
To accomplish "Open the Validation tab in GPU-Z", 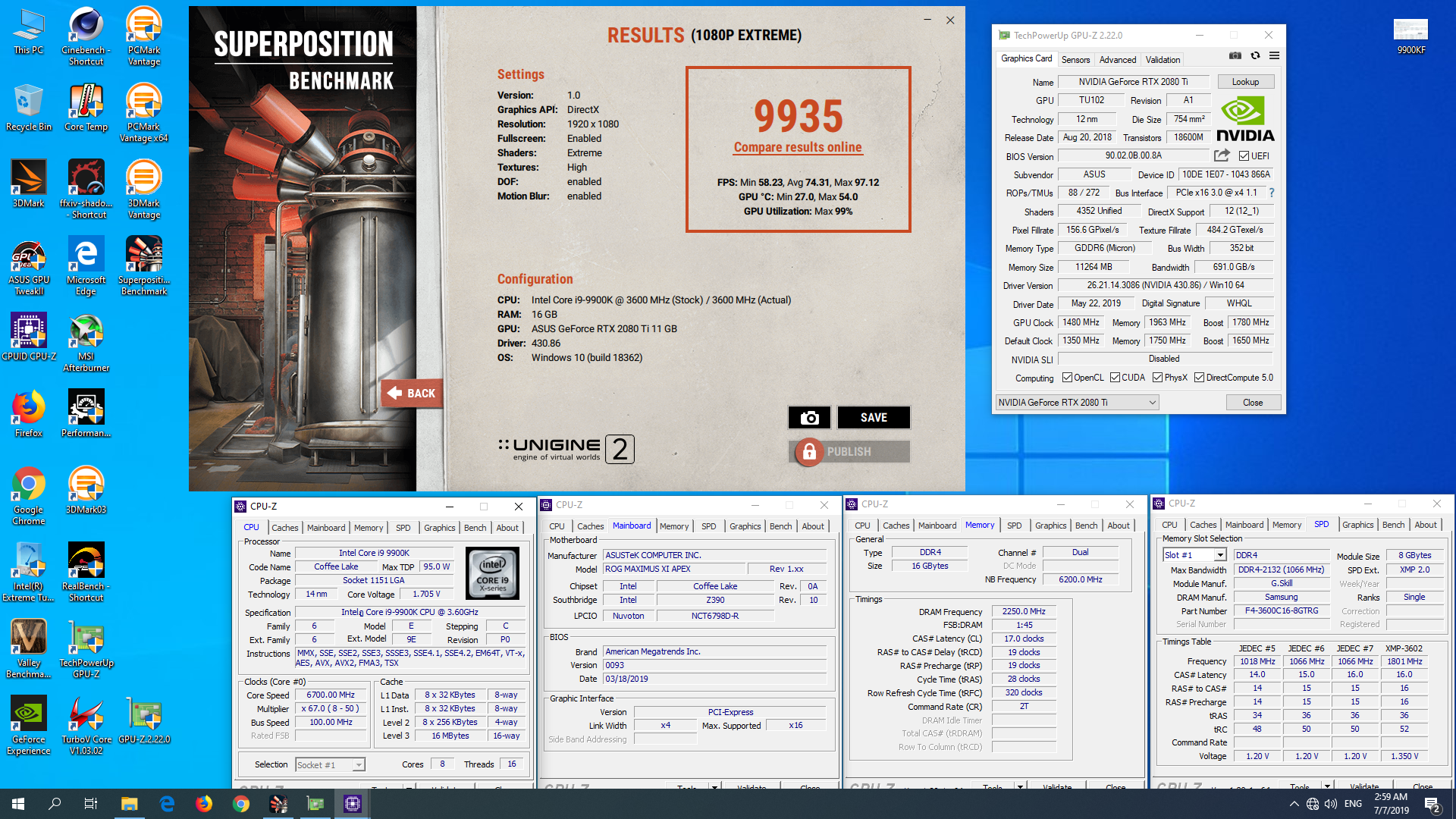I will [1163, 60].
